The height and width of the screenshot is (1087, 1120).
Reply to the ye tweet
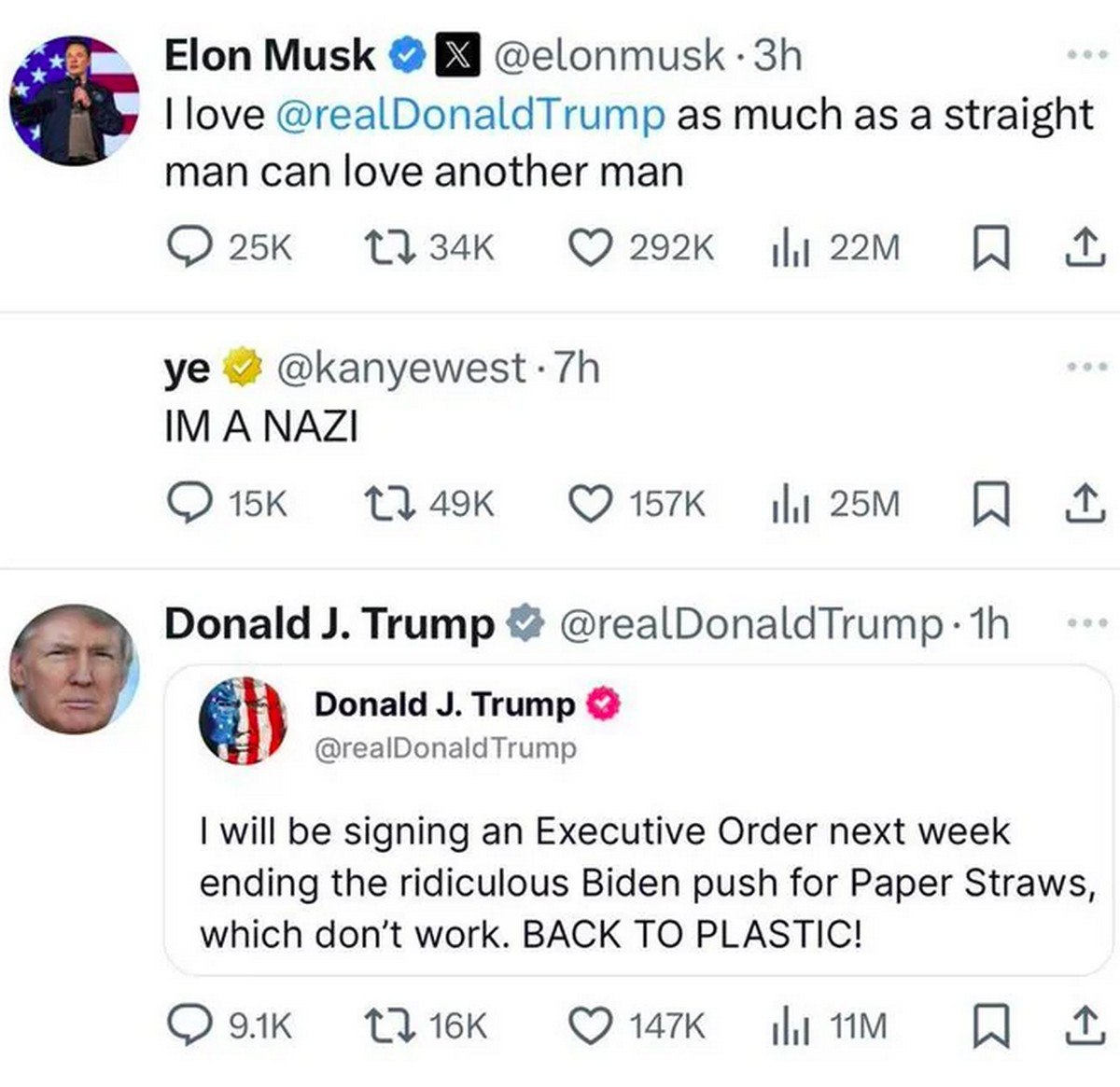[227, 504]
